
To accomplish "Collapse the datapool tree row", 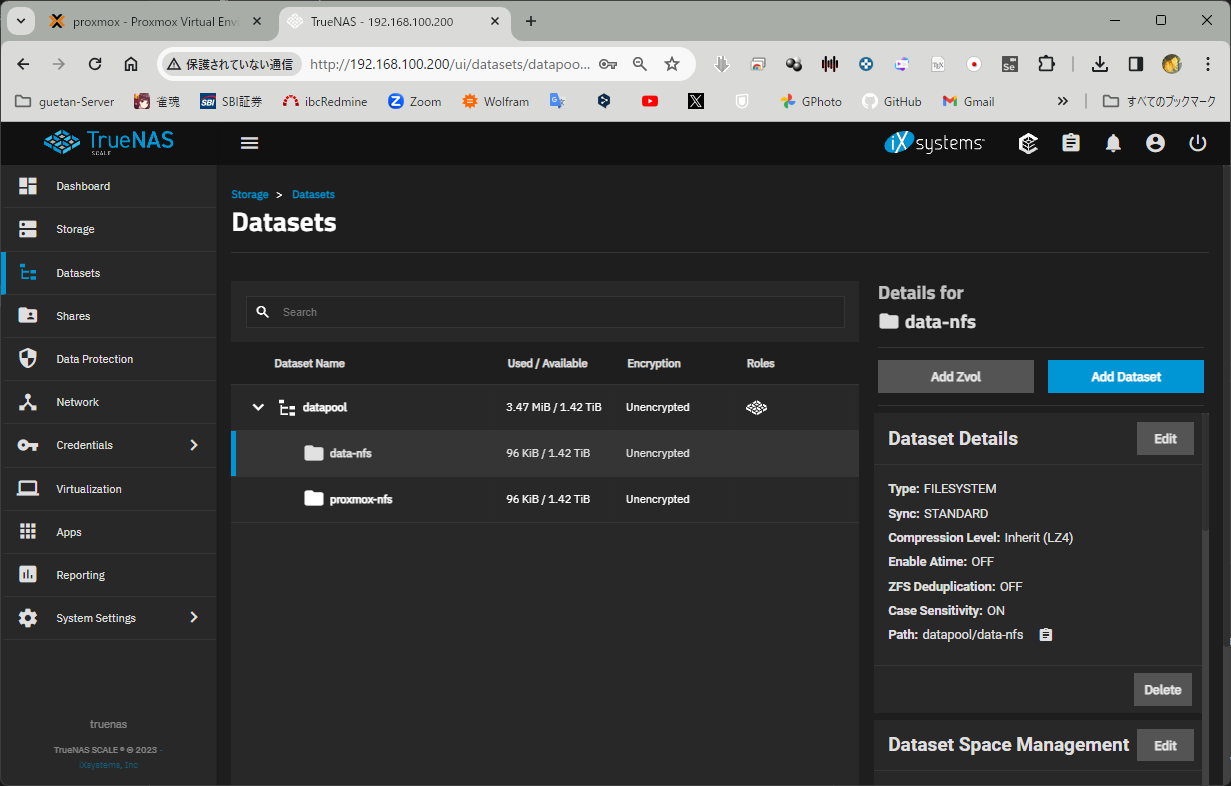I will 258,408.
